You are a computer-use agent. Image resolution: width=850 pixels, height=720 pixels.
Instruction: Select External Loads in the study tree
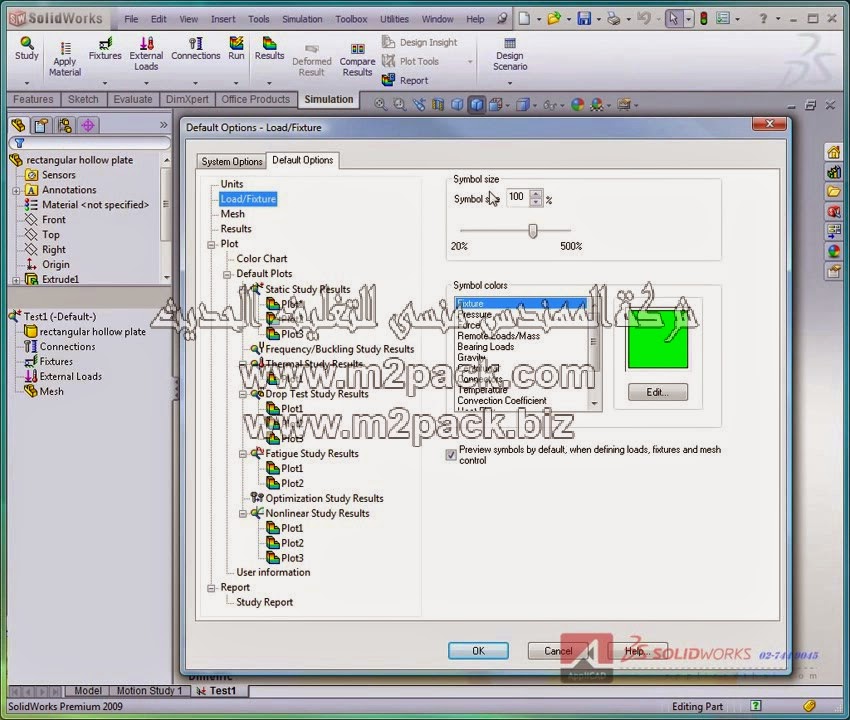[70, 377]
